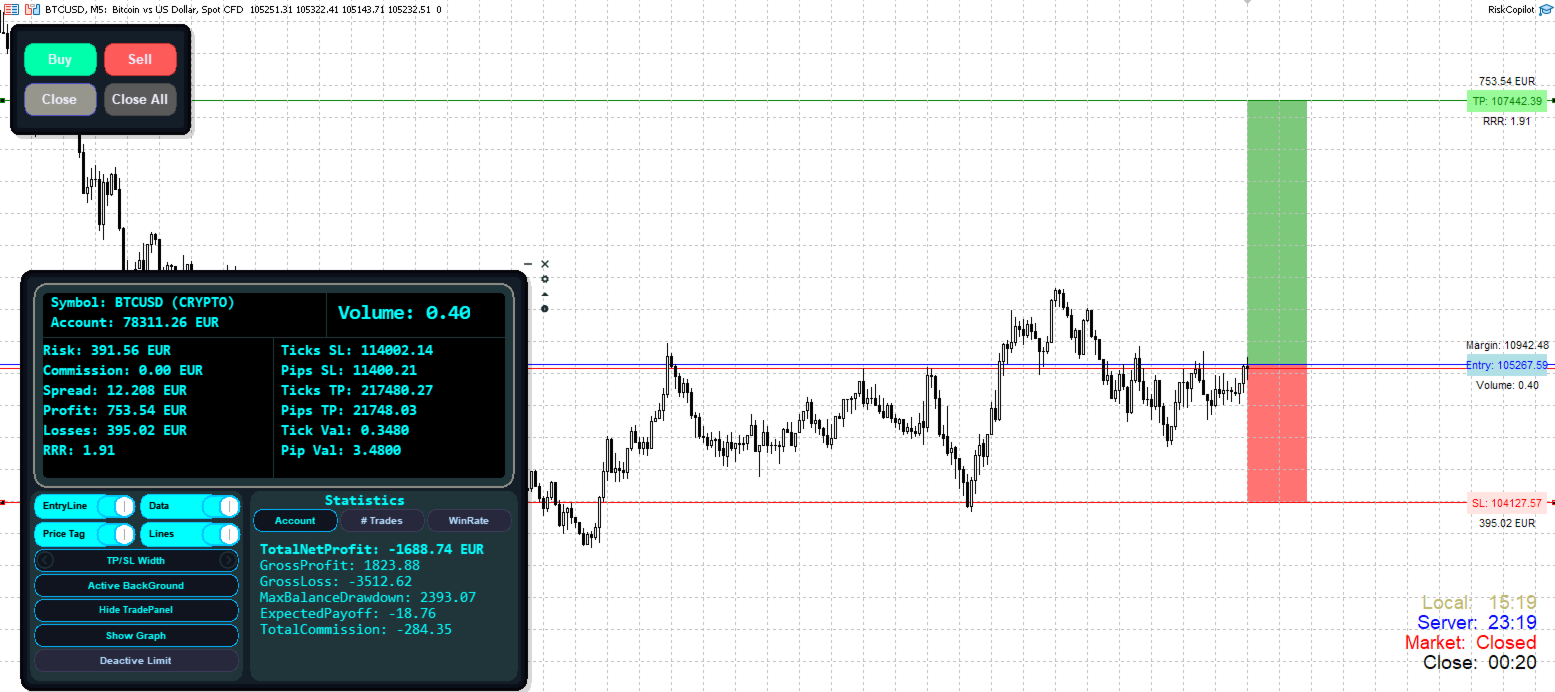The width and height of the screenshot is (1555, 692).
Task: Click the Hide TradePanel button
Action: (x=136, y=610)
